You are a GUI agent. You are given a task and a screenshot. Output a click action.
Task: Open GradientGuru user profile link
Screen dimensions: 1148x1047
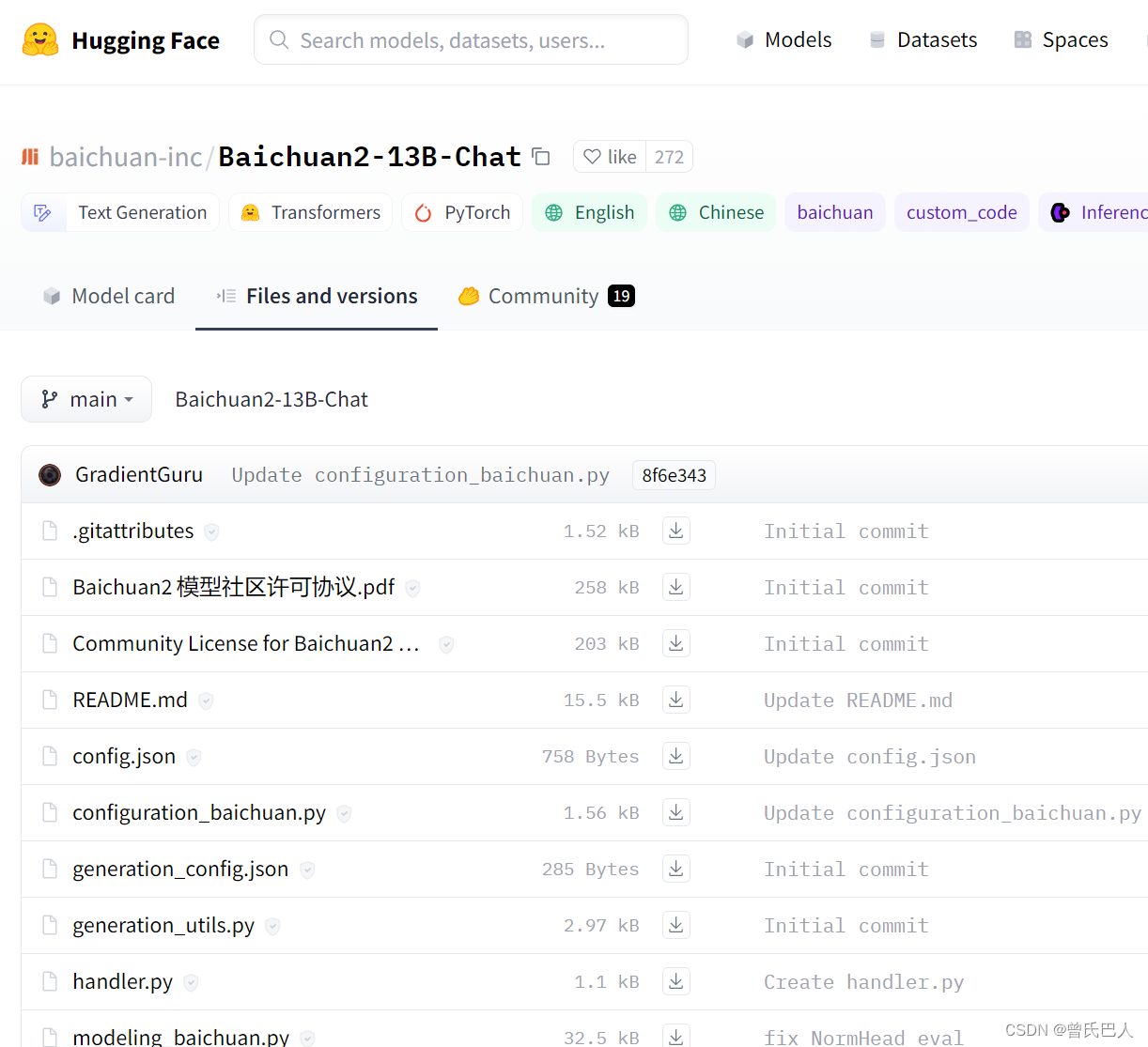pyautogui.click(x=139, y=475)
